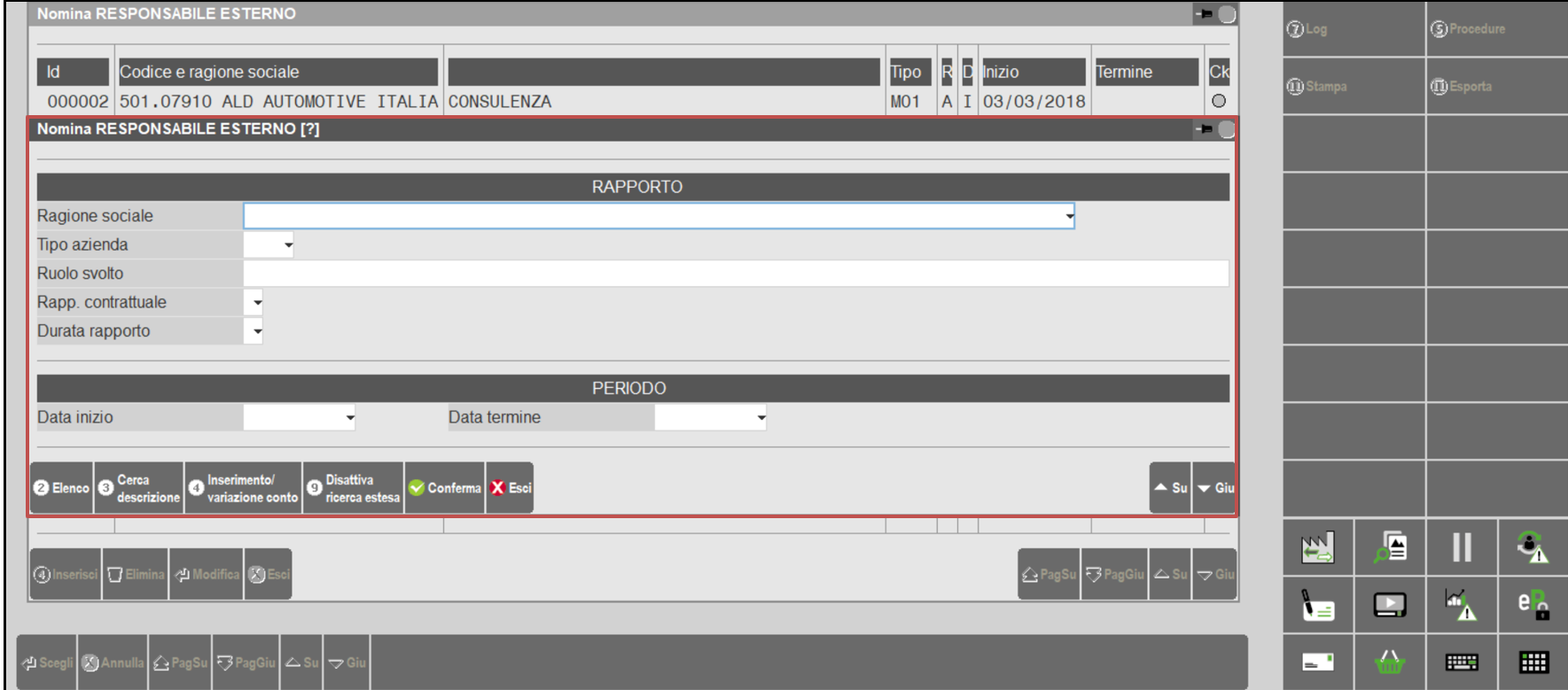This screenshot has width=1568, height=690.
Task: Click the red X Esci button
Action: click(510, 488)
